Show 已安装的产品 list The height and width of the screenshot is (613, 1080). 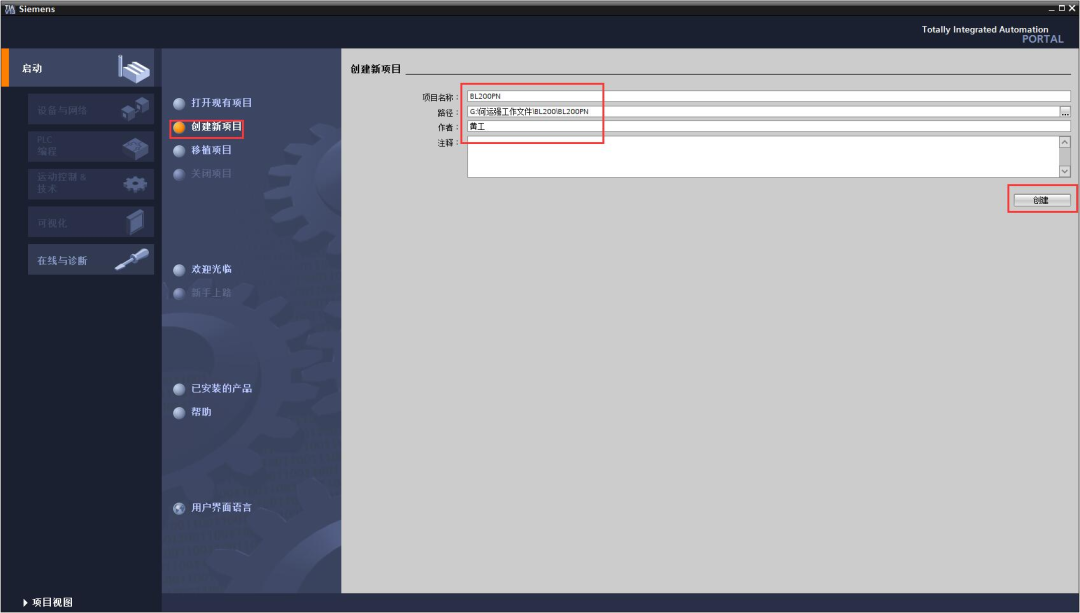(x=221, y=388)
